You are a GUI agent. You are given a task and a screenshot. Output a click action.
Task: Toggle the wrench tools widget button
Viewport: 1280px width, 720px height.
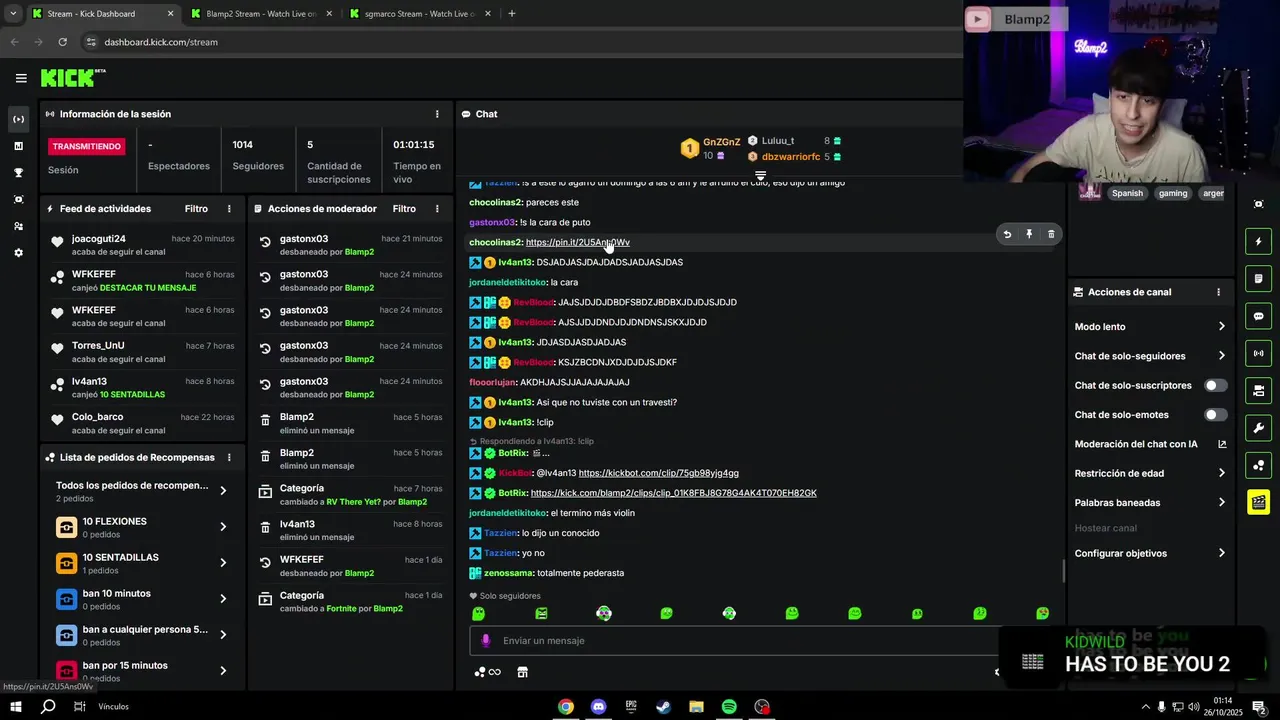1259,428
